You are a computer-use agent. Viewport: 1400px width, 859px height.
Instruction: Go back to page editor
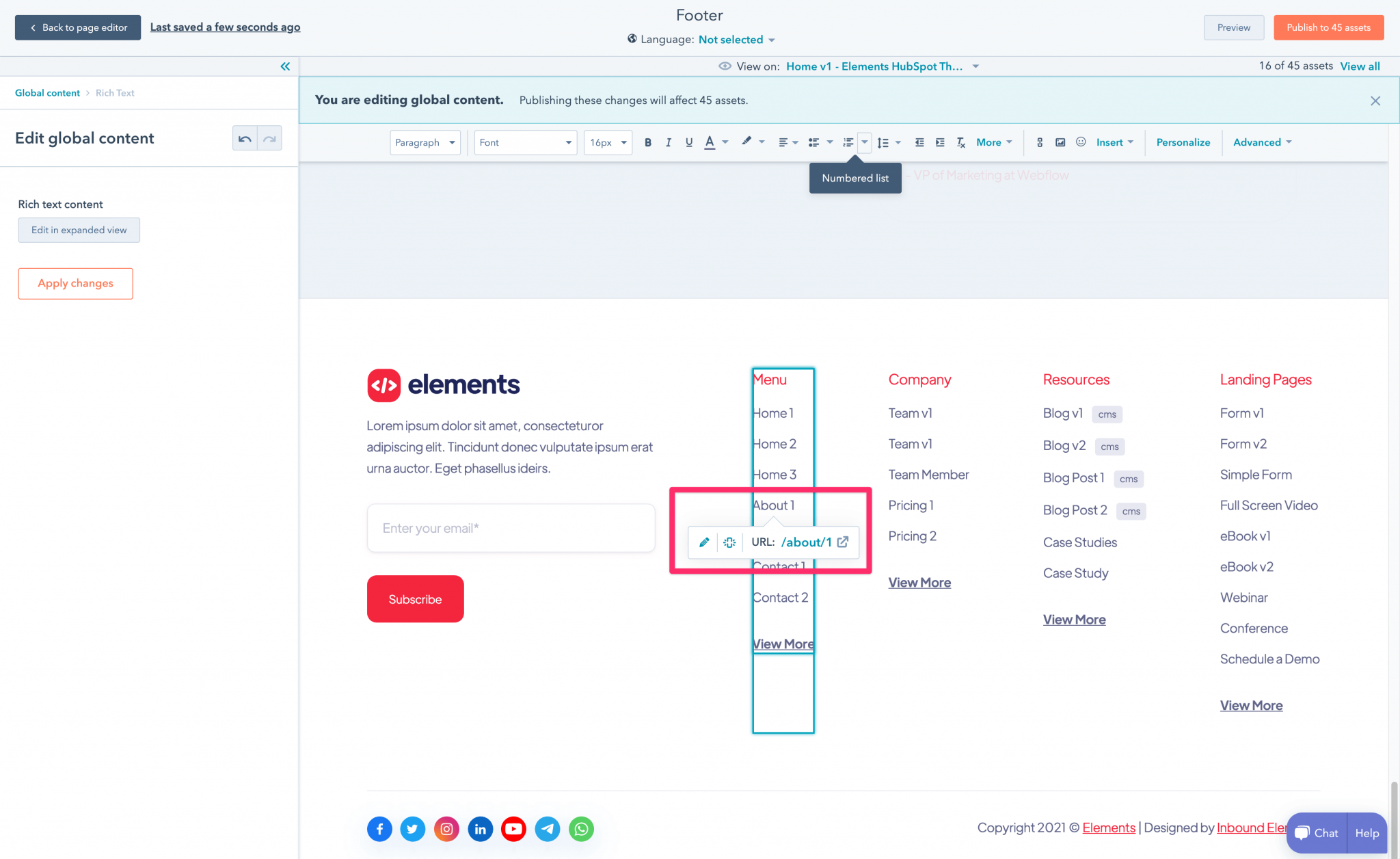(x=78, y=27)
